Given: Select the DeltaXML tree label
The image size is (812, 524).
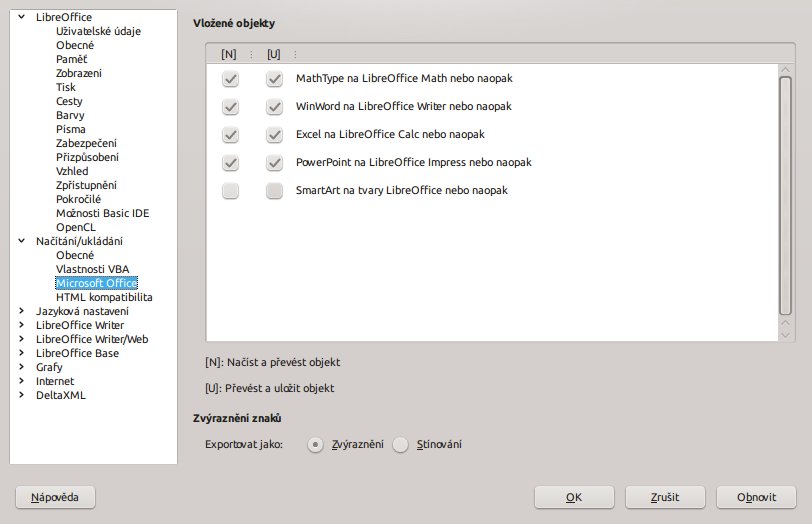Looking at the screenshot, I should tap(61, 395).
